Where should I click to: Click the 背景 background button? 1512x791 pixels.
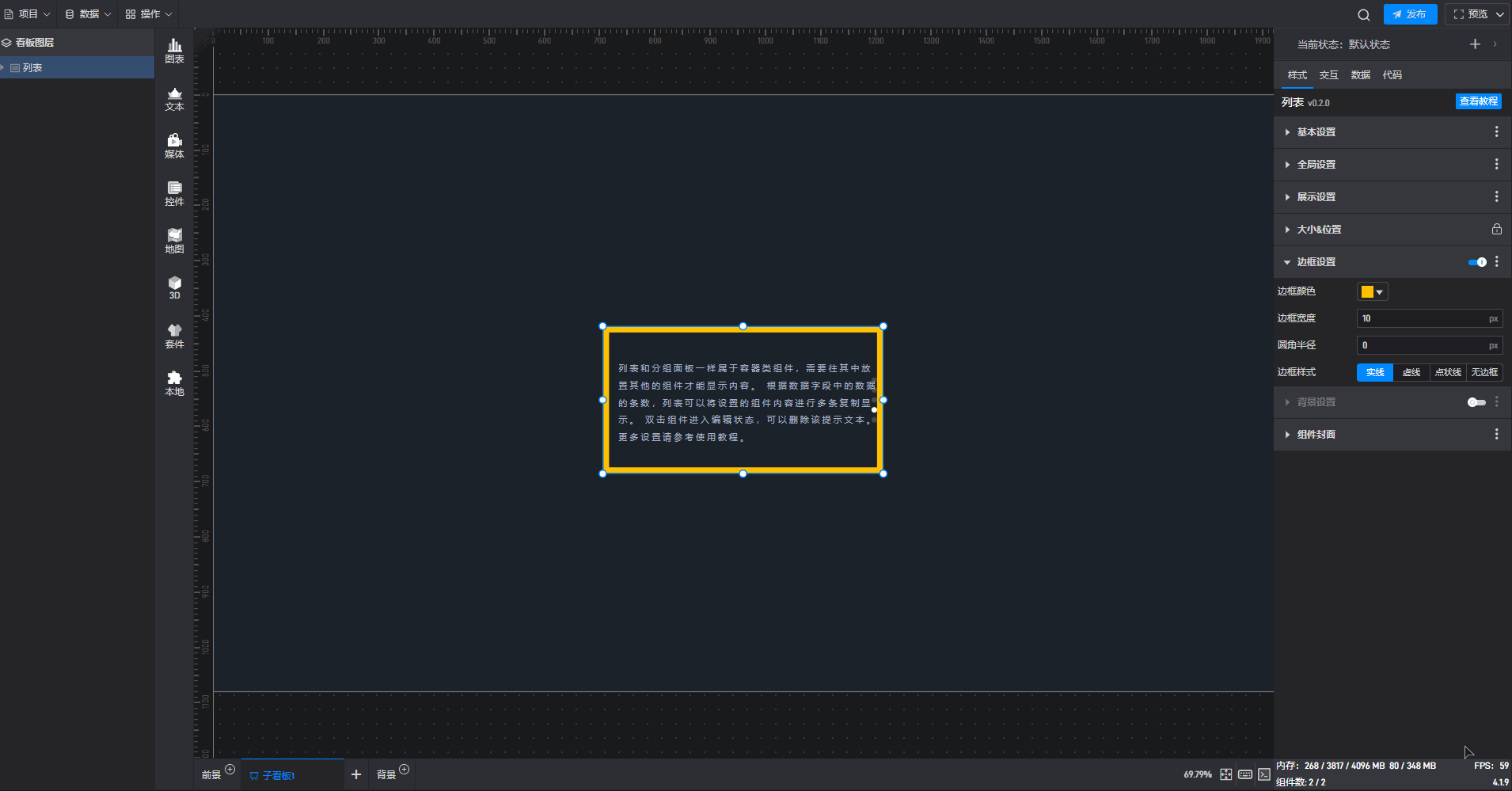coord(386,775)
